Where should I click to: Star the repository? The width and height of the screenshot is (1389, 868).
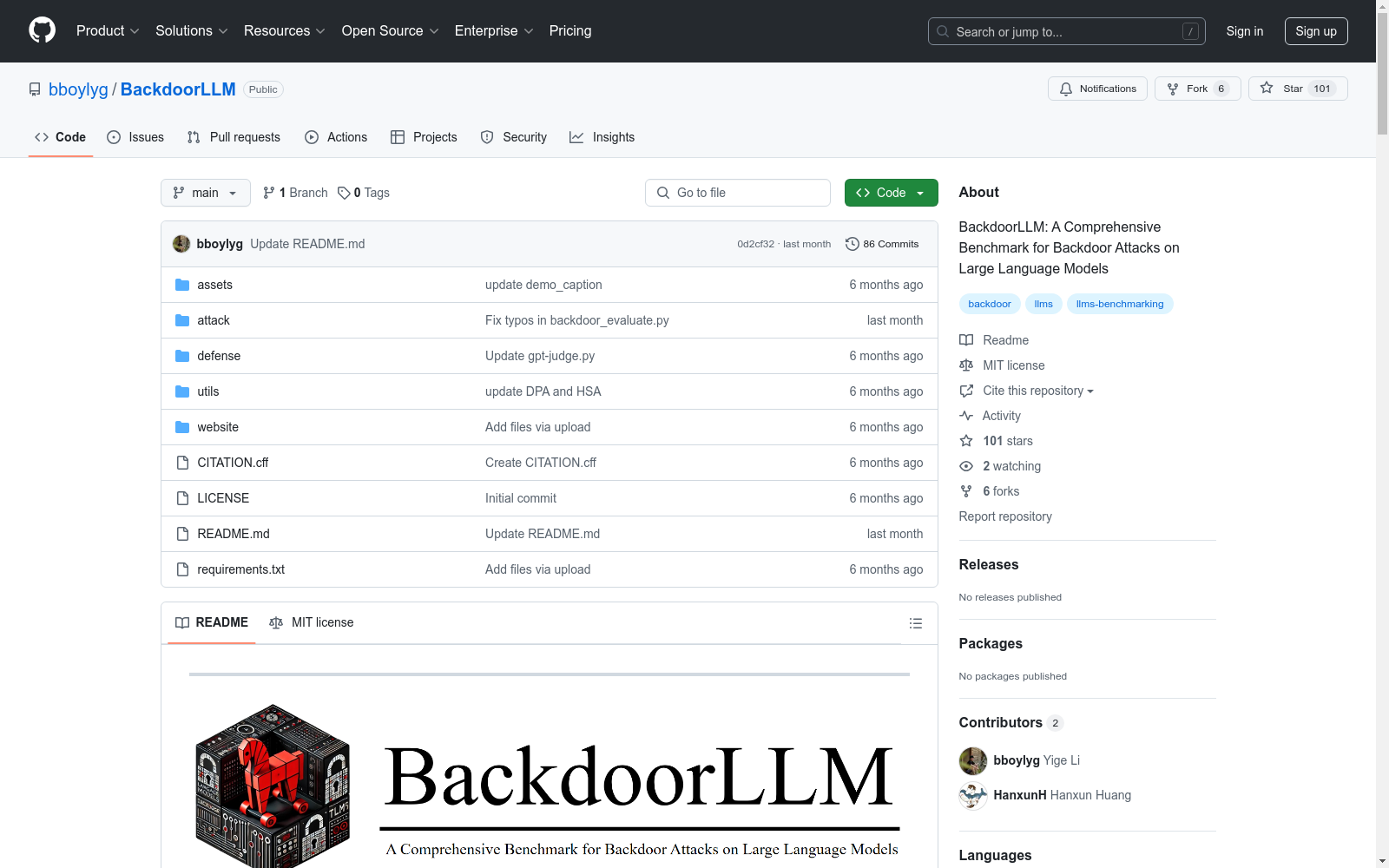tap(1298, 89)
